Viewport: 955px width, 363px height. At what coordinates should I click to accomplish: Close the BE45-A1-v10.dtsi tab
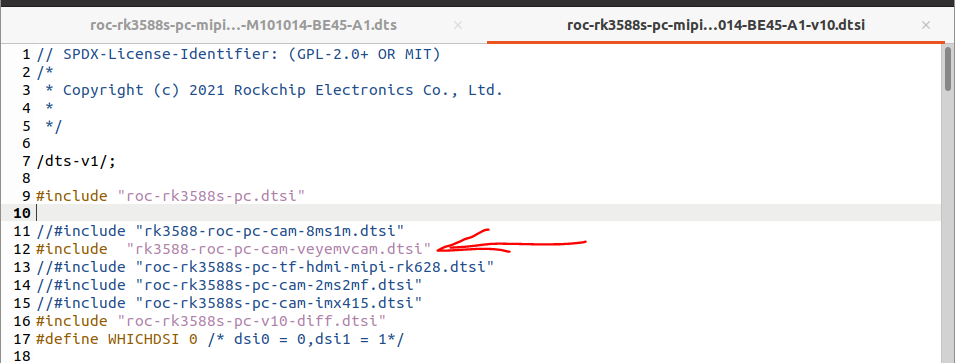pyautogui.click(x=926, y=26)
